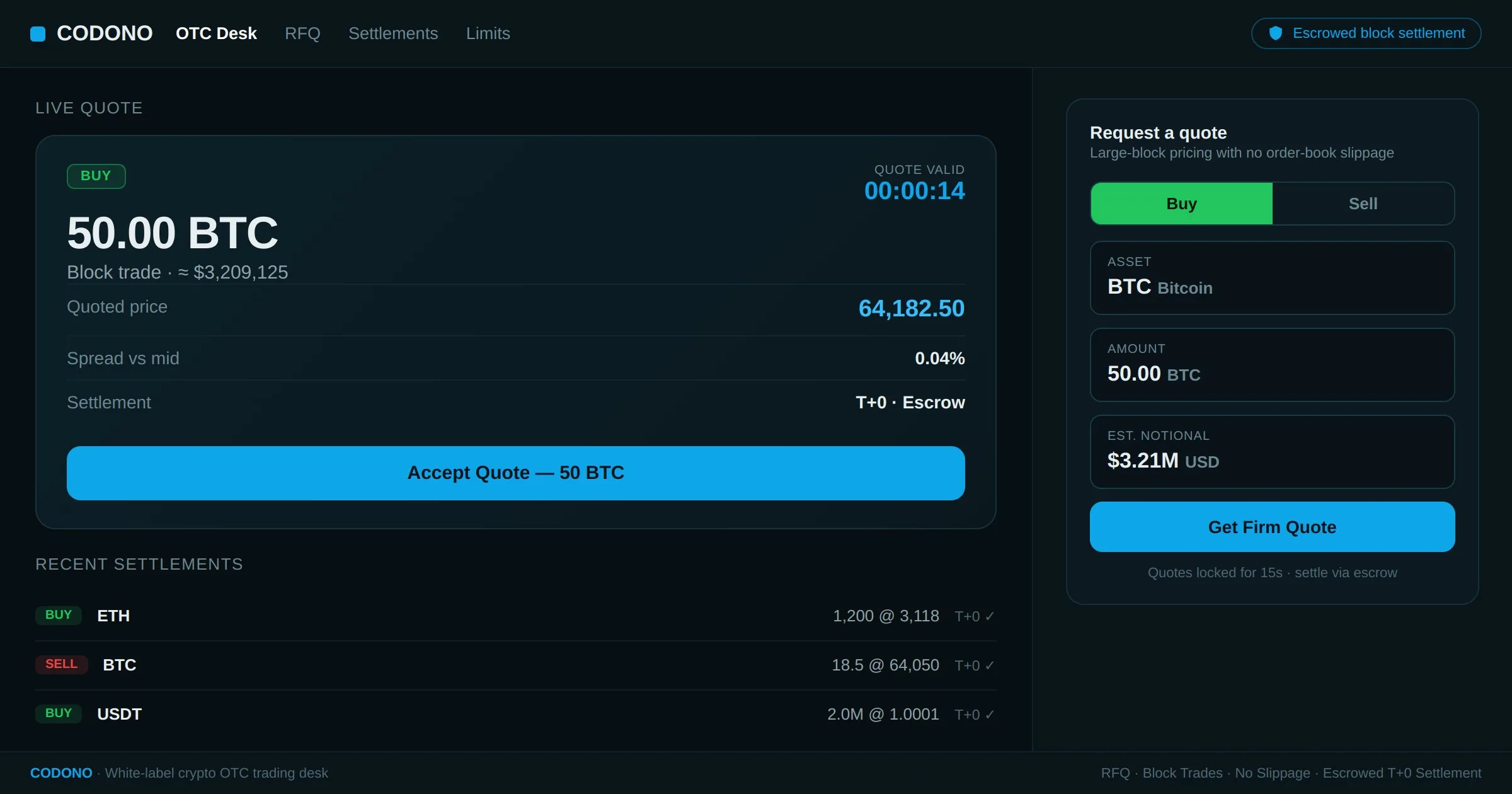
Task: Open the Asset BTC Bitcoin selector
Action: pos(1272,278)
